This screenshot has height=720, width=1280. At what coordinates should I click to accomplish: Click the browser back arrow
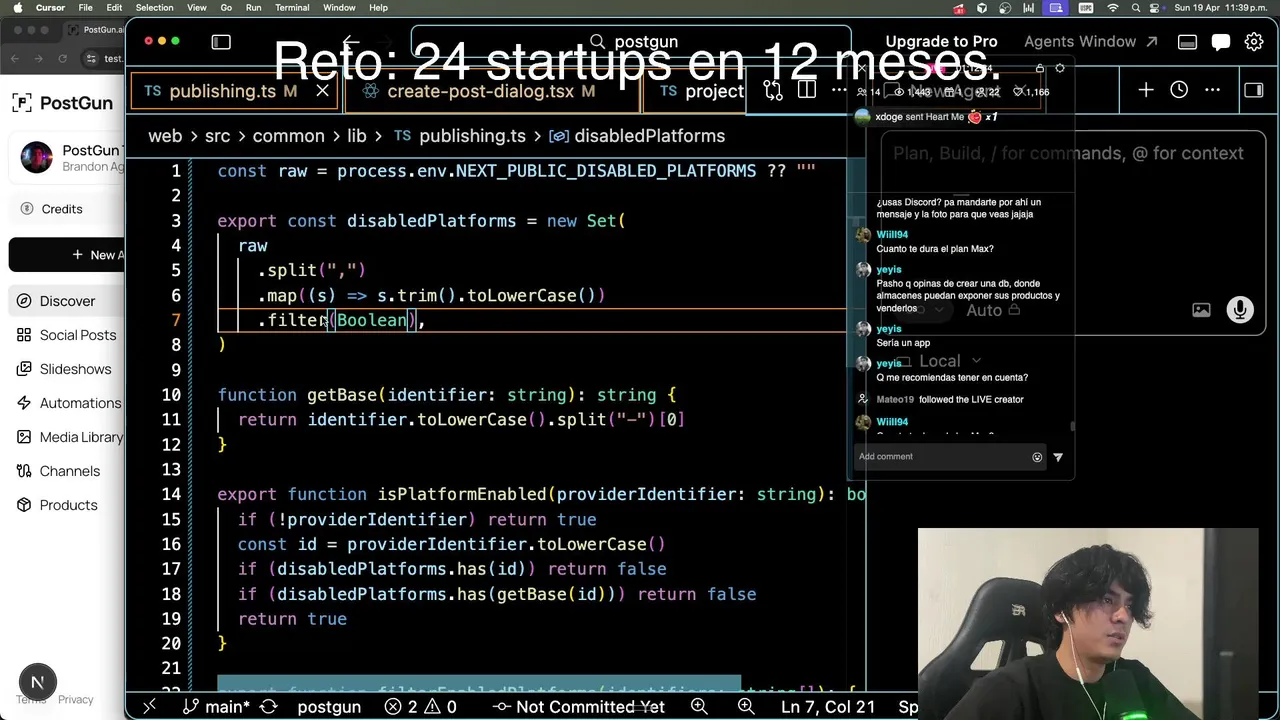click(14, 58)
